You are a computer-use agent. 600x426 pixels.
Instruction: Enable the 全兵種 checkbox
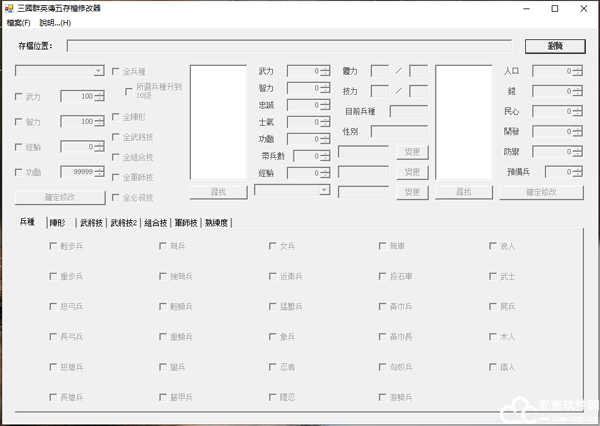pos(116,72)
